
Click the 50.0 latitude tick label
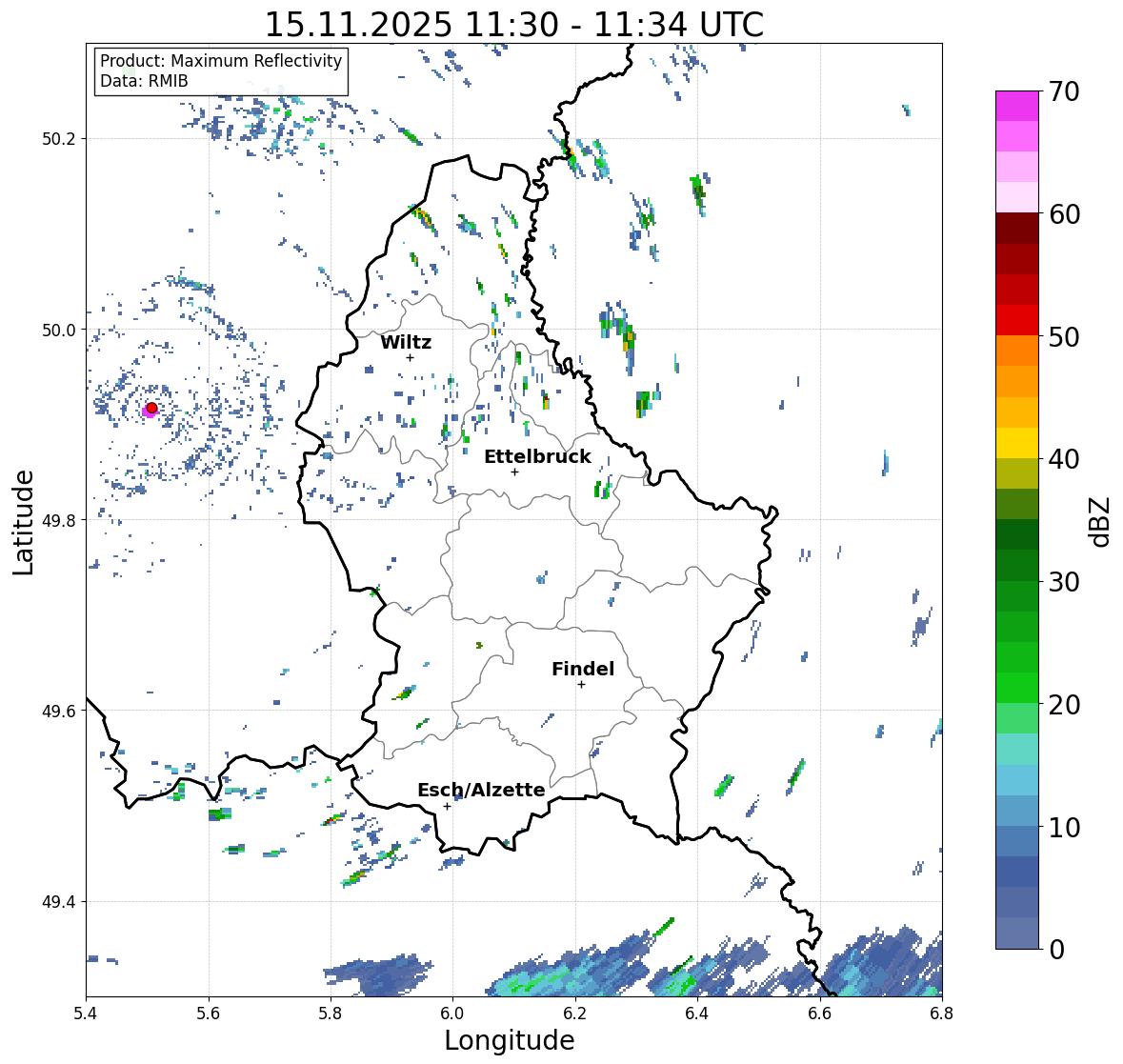(61, 331)
